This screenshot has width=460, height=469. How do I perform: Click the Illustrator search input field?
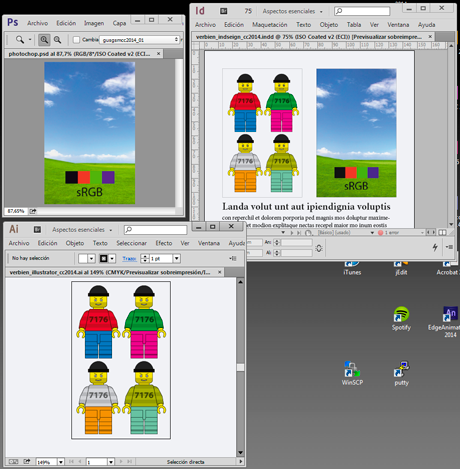(x=155, y=230)
